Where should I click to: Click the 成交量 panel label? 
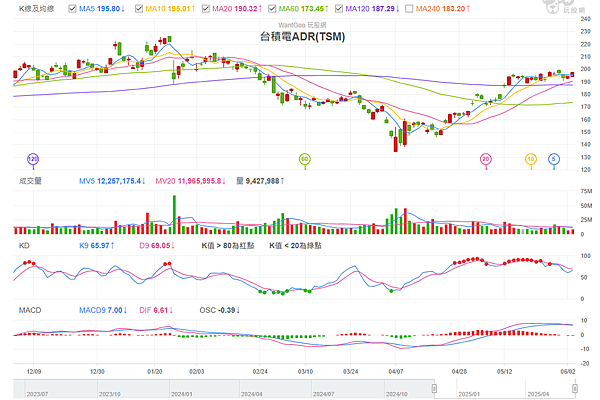[x=30, y=181]
